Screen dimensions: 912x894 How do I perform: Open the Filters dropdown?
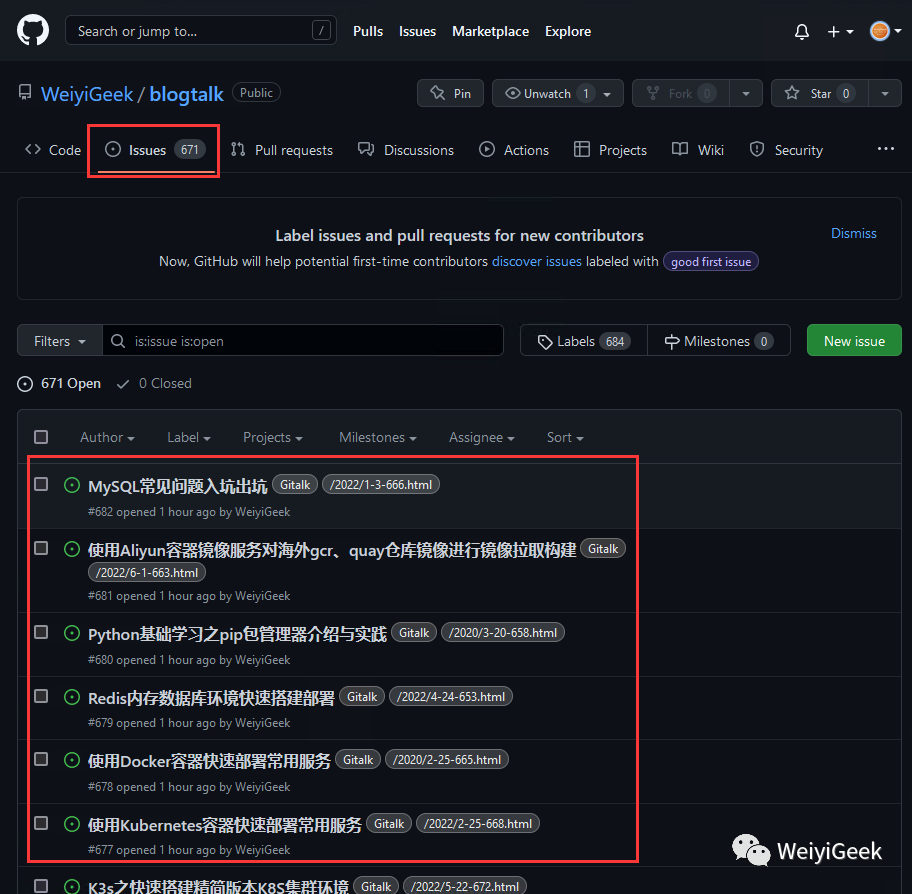pos(60,341)
